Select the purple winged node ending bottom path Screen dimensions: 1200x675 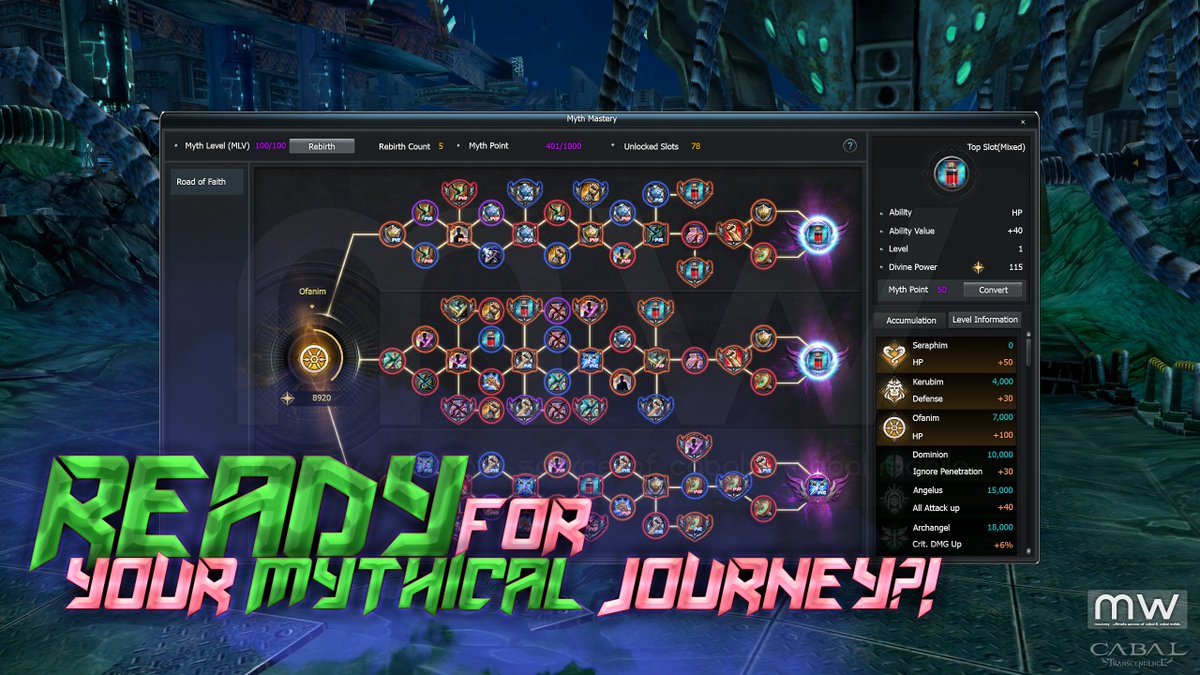(816, 488)
